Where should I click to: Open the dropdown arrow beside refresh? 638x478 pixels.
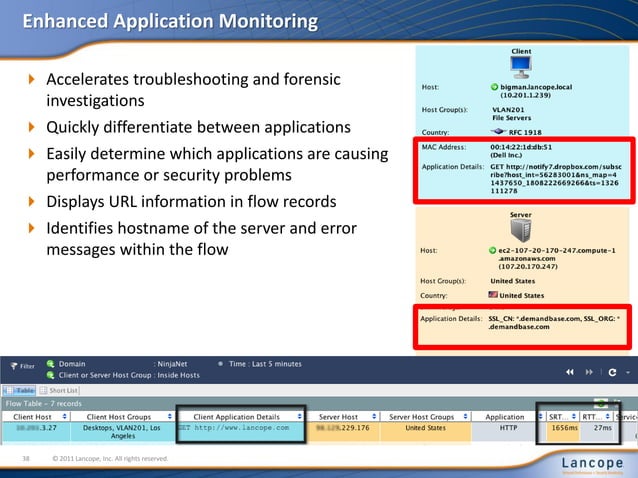pos(628,370)
